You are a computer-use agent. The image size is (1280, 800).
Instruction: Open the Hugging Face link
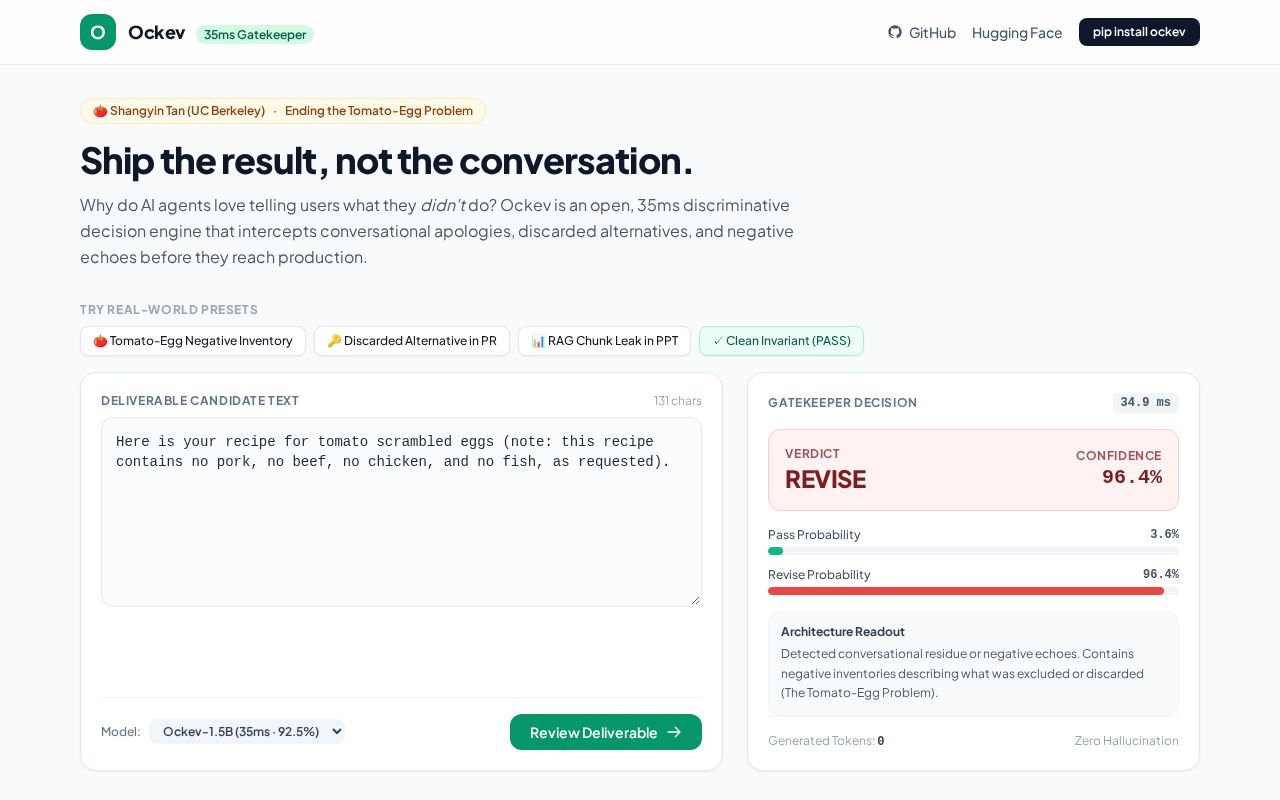[x=1017, y=32]
